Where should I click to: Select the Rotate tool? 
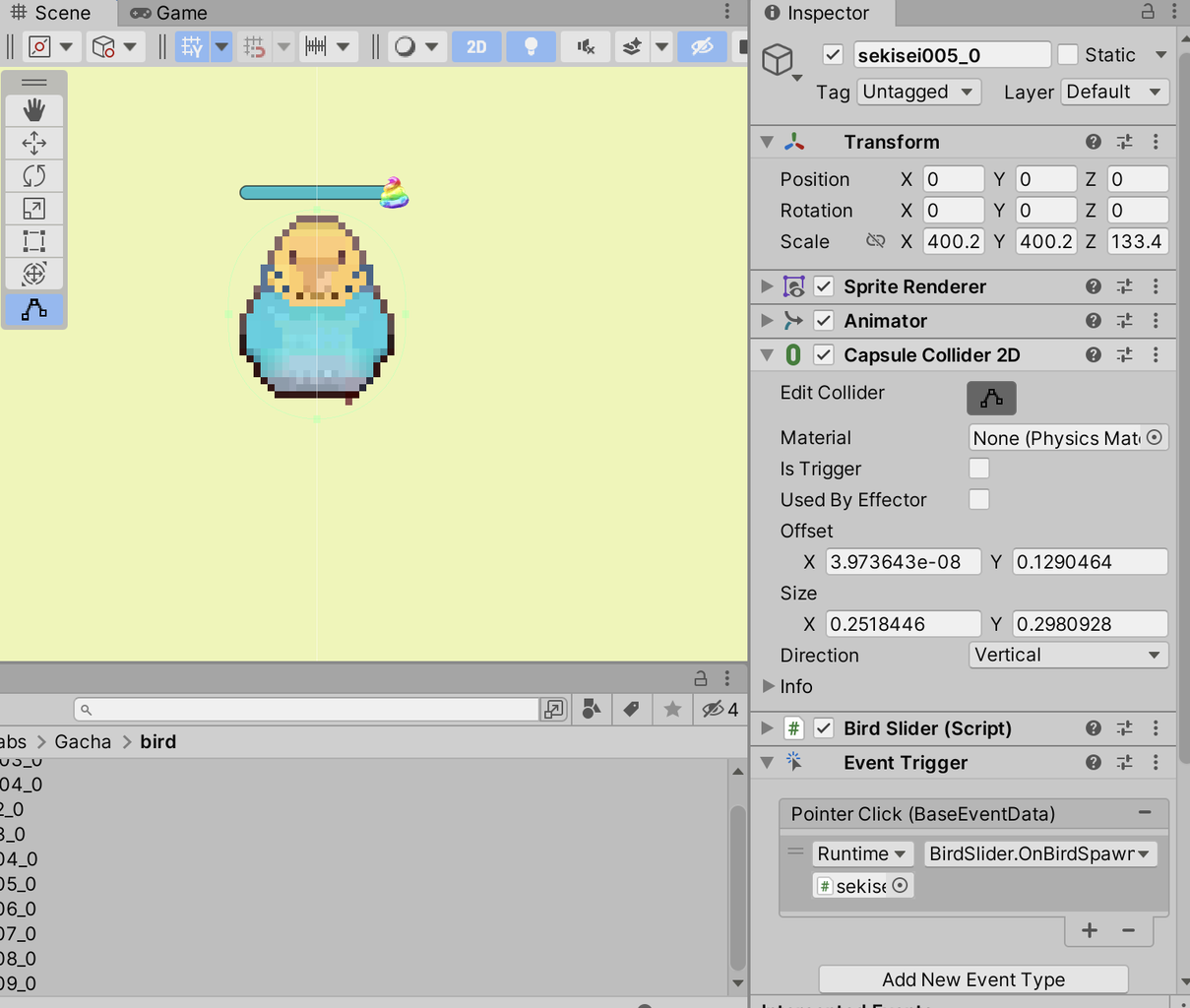point(33,175)
